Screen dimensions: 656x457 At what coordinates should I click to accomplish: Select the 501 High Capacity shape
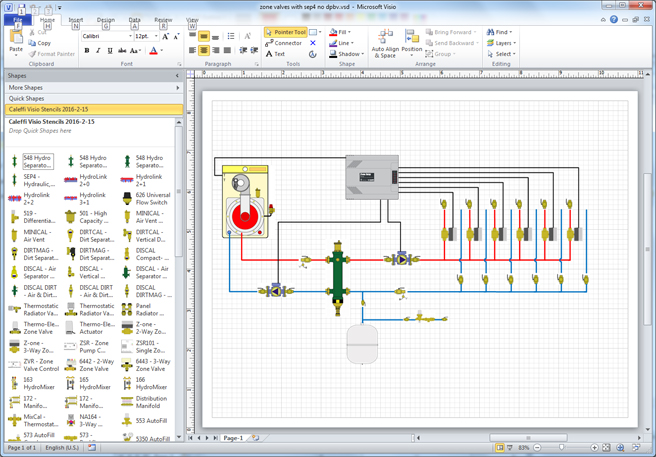click(x=87, y=217)
